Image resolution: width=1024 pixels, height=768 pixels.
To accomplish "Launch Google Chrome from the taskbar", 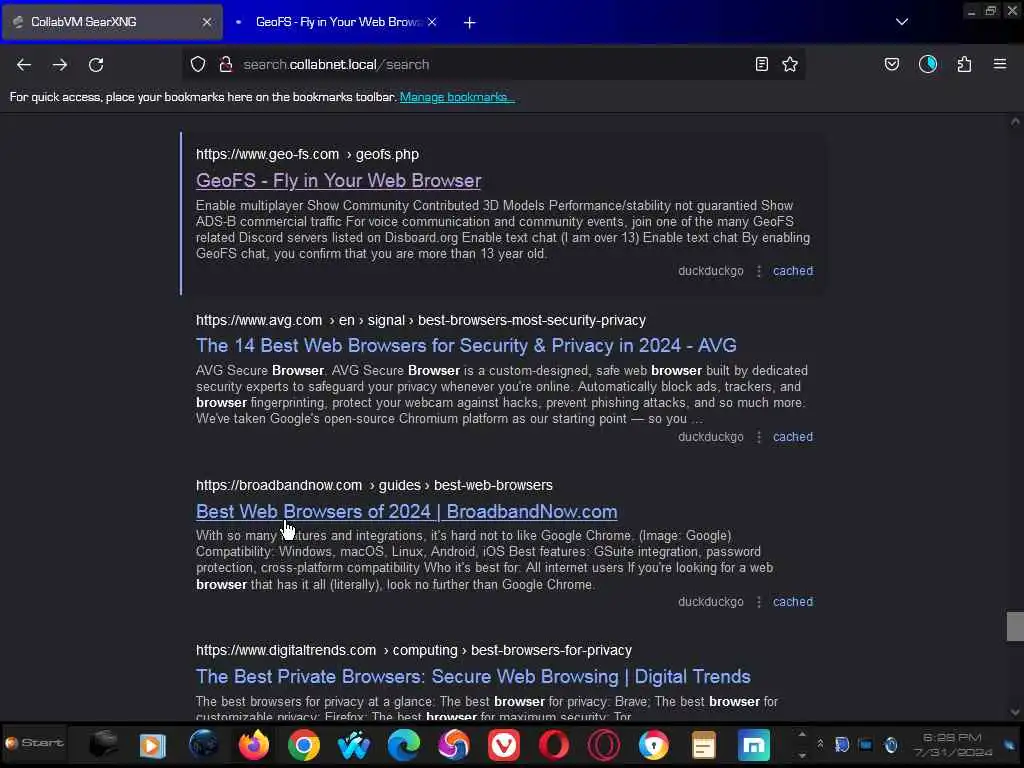I will pyautogui.click(x=304, y=745).
